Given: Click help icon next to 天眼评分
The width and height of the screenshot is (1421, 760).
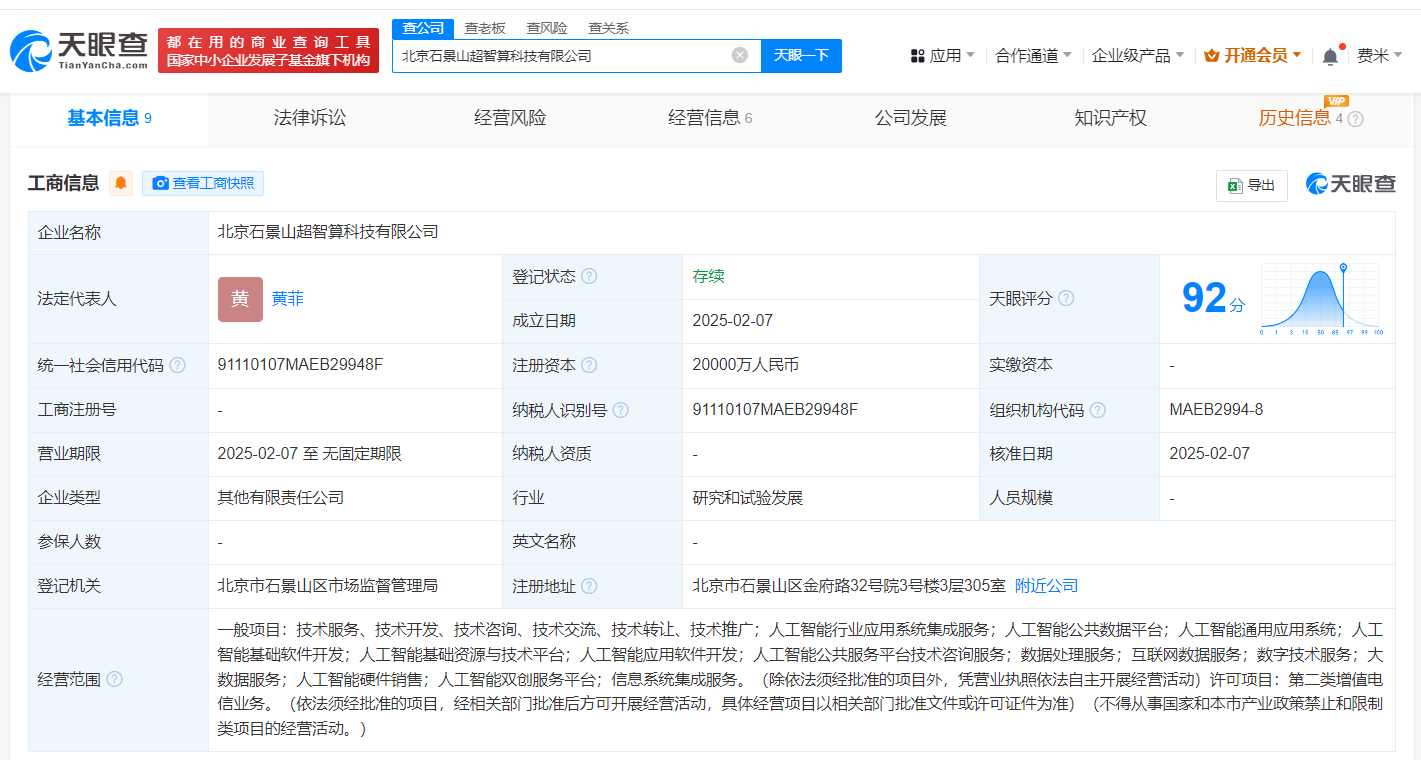Looking at the screenshot, I should pos(1066,298).
